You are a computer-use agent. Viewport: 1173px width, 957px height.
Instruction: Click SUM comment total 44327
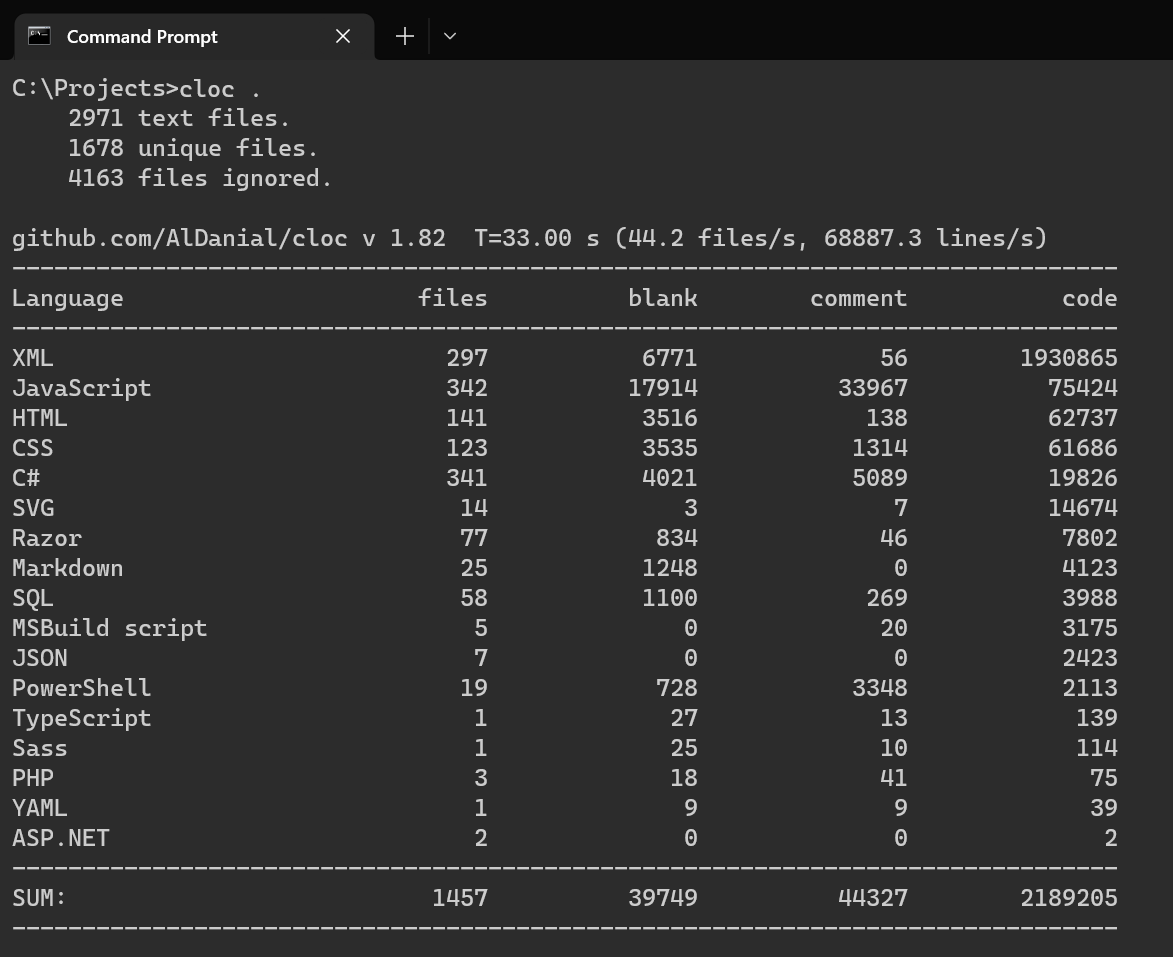coord(872,897)
